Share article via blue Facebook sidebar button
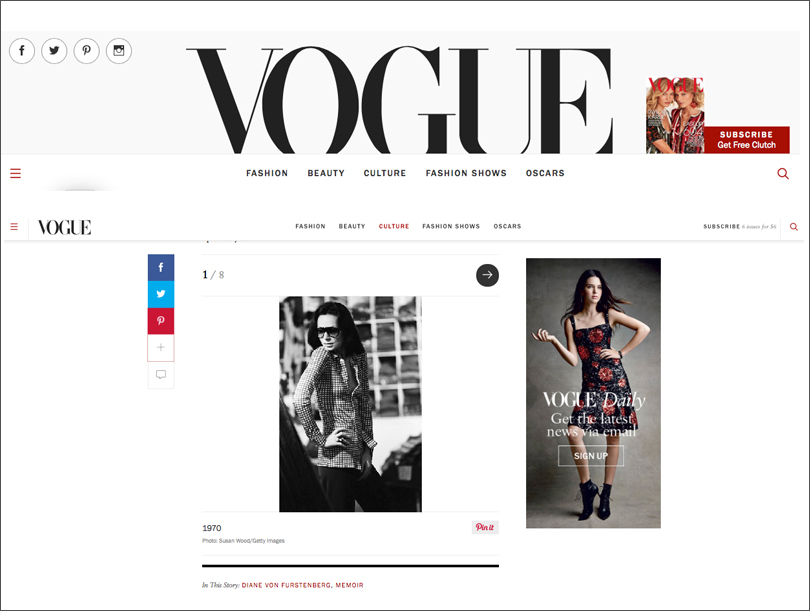810x611 pixels. 161,268
